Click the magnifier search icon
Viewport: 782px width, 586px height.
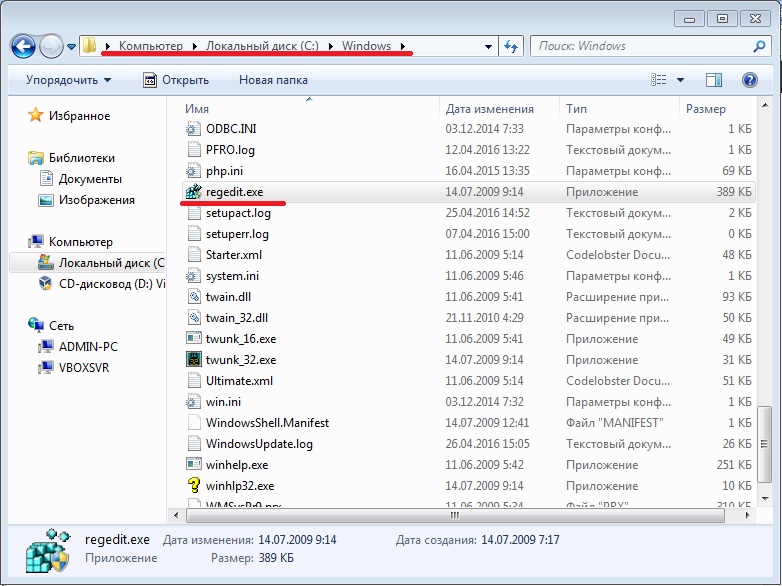(x=759, y=46)
